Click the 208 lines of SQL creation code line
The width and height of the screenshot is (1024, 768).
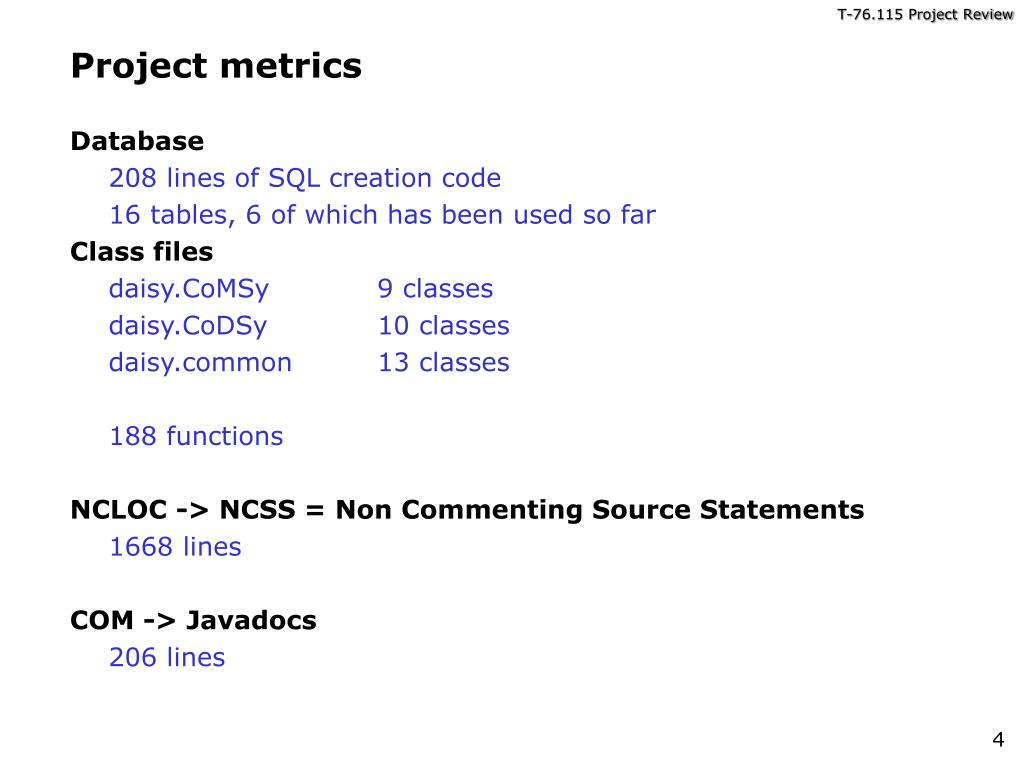click(x=305, y=178)
